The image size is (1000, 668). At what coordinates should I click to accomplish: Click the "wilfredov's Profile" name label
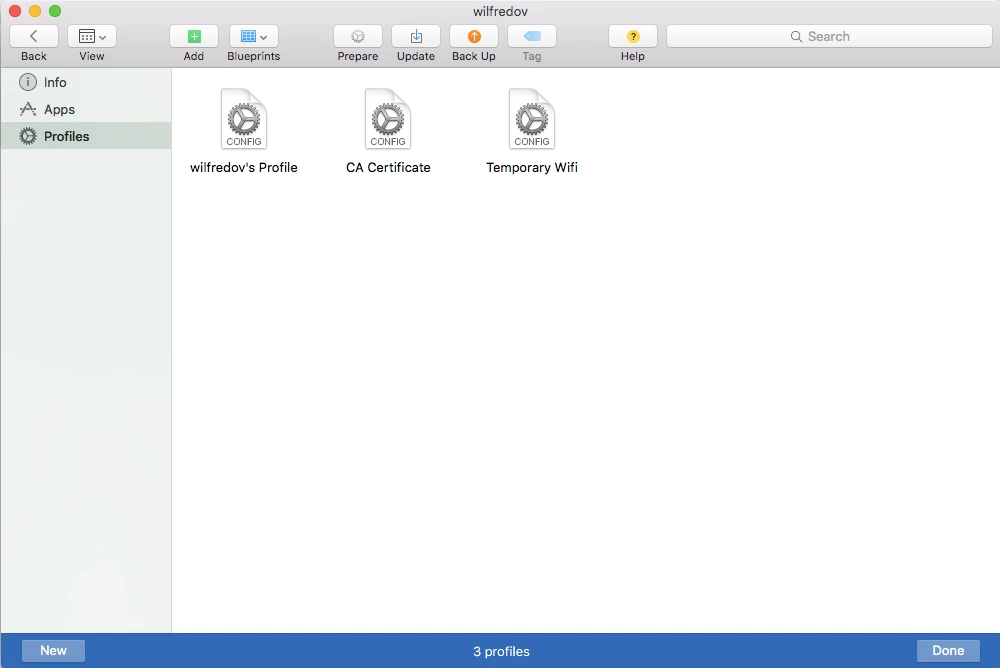point(244,167)
